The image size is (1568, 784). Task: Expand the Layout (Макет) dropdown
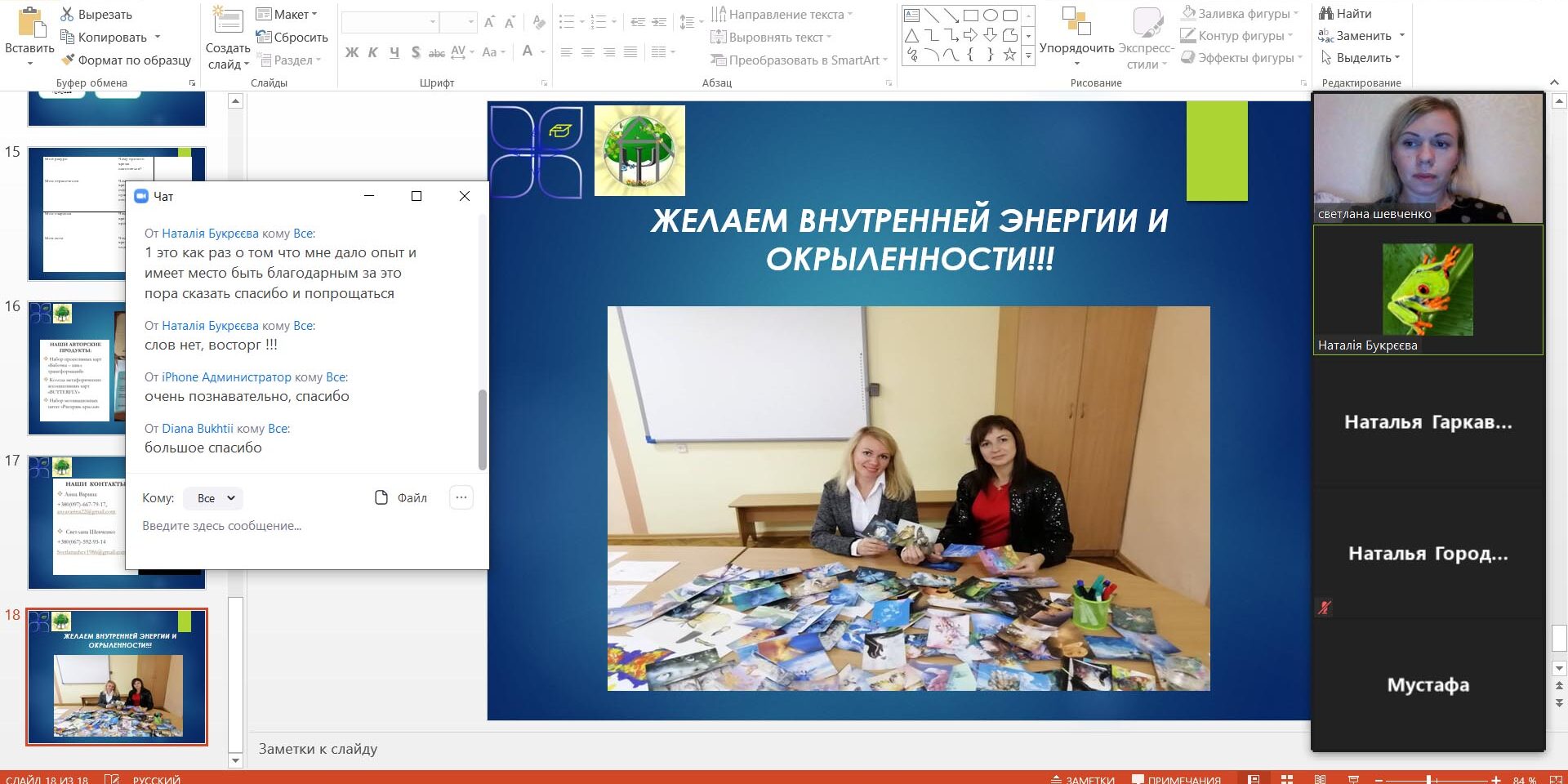pyautogui.click(x=286, y=14)
